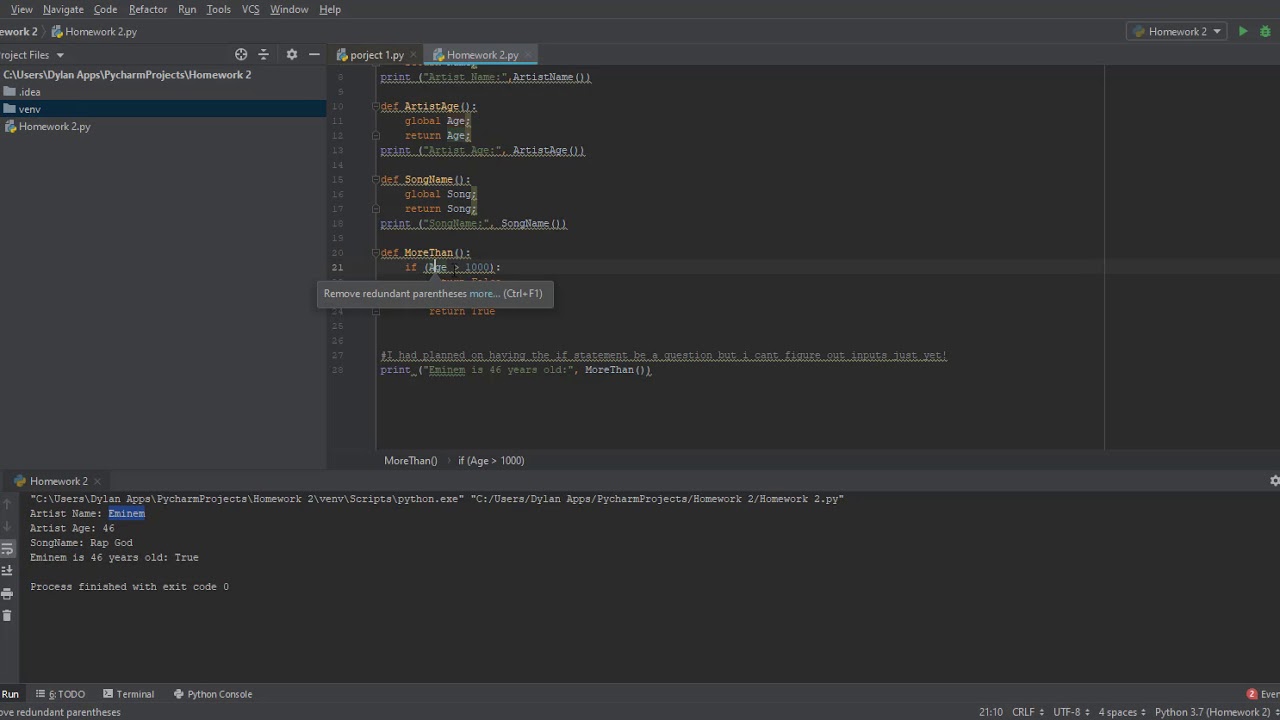The width and height of the screenshot is (1280, 720).
Task: Open the Navigate menu
Action: tap(63, 9)
